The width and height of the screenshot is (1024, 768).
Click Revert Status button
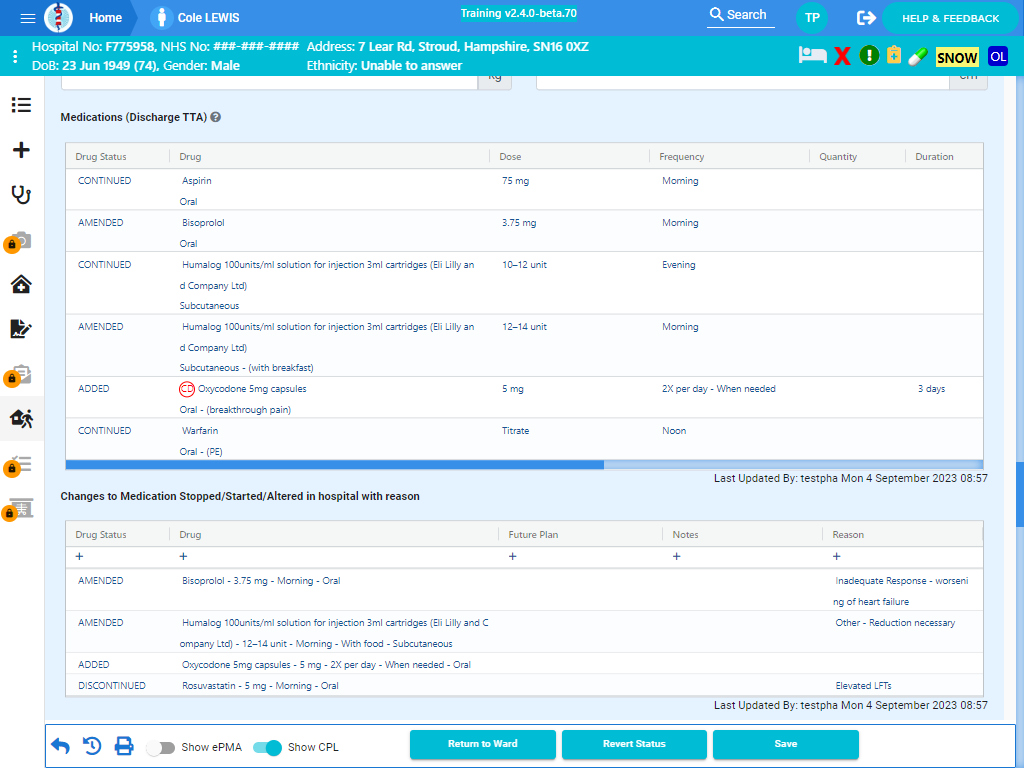(x=634, y=744)
